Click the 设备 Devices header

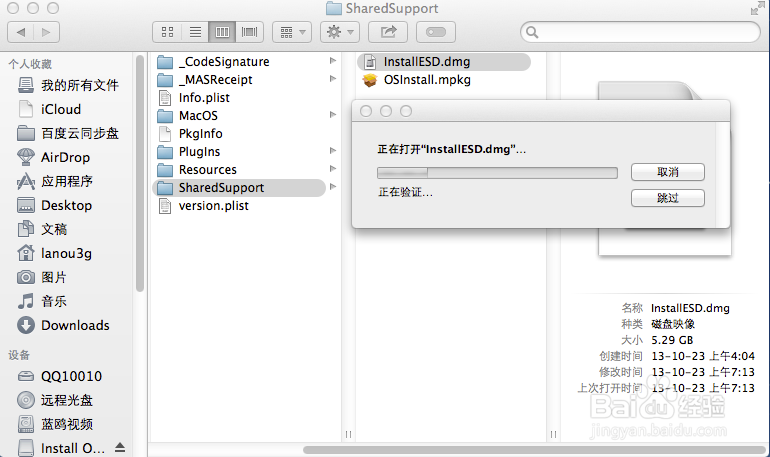click(19, 355)
